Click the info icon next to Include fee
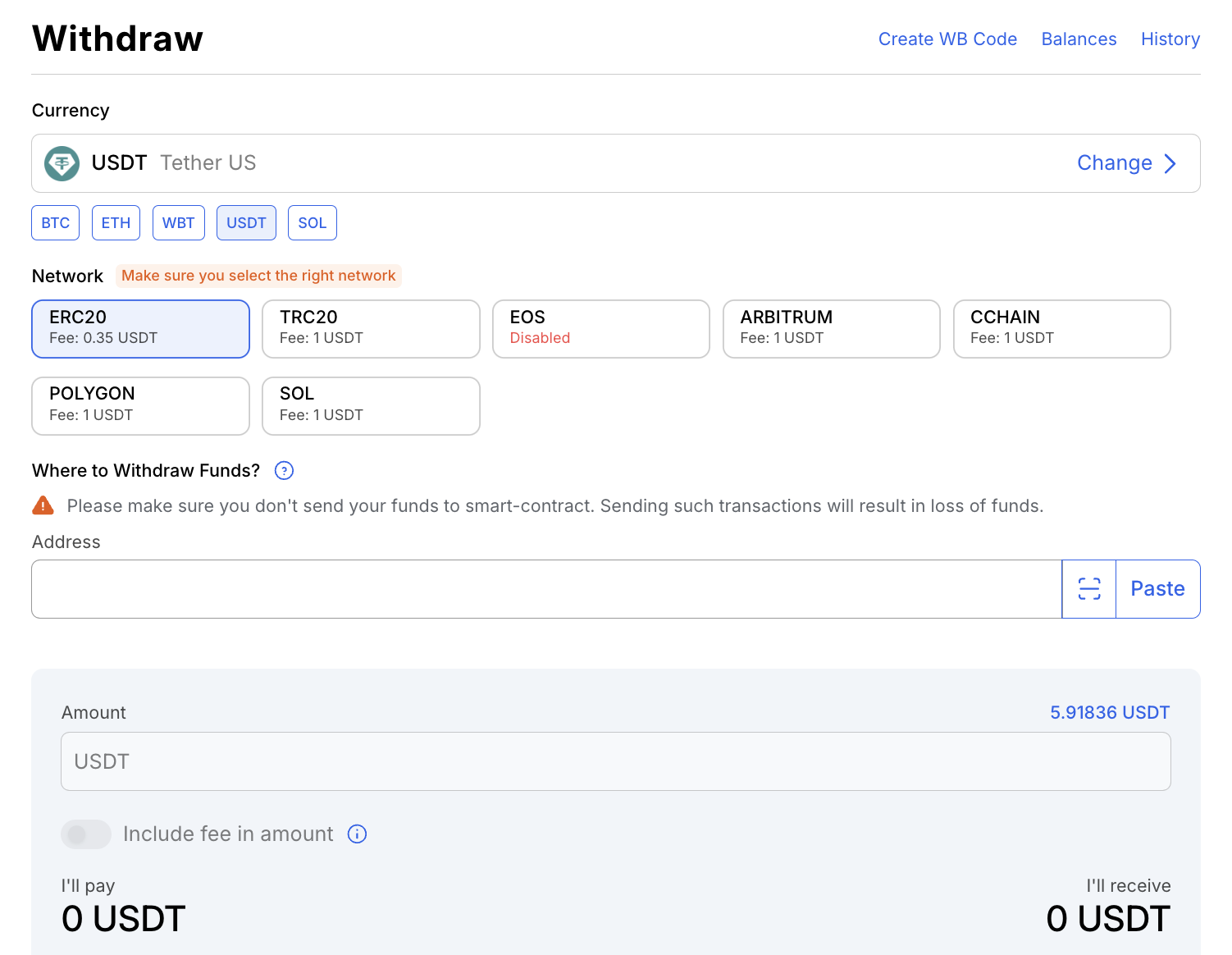1232x955 pixels. [x=358, y=834]
